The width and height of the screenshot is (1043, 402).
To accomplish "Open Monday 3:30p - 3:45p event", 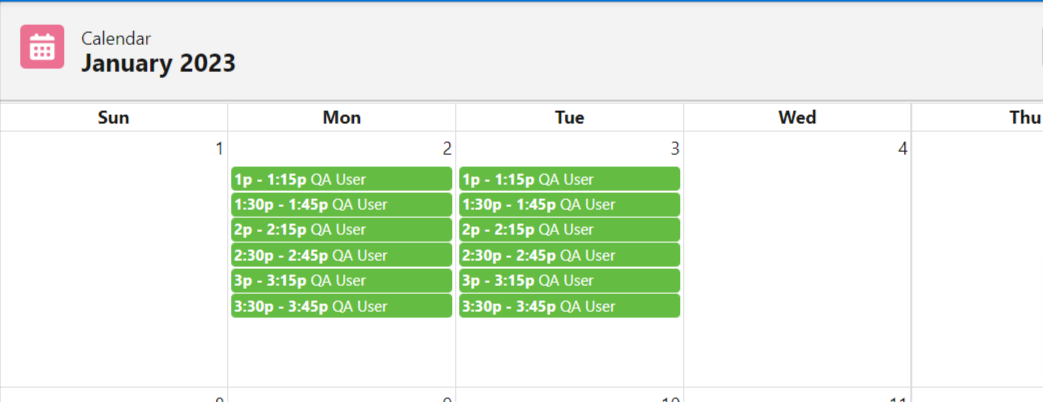I will (x=341, y=306).
